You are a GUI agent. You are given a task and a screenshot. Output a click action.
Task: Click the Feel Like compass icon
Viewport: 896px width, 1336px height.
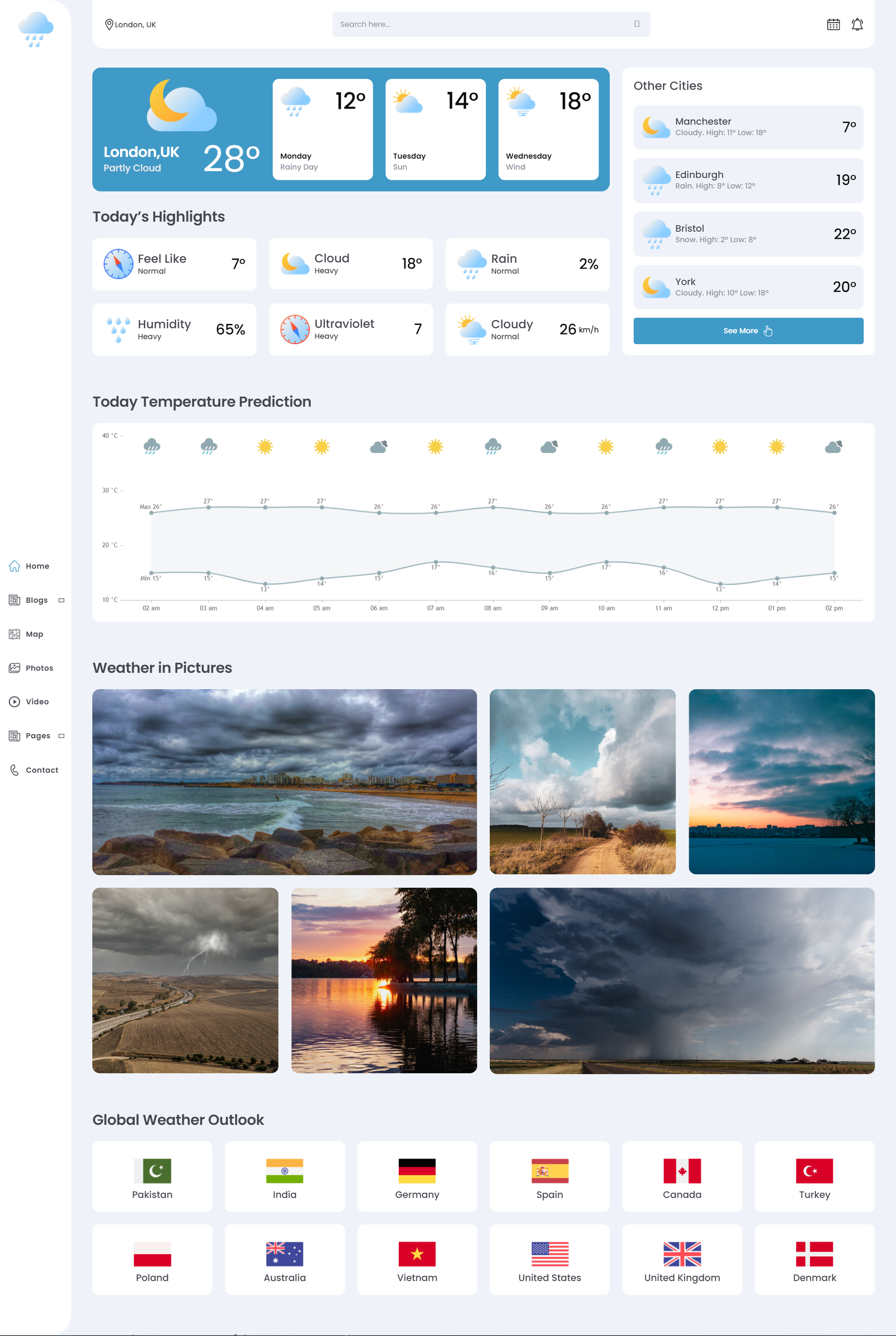pyautogui.click(x=118, y=264)
